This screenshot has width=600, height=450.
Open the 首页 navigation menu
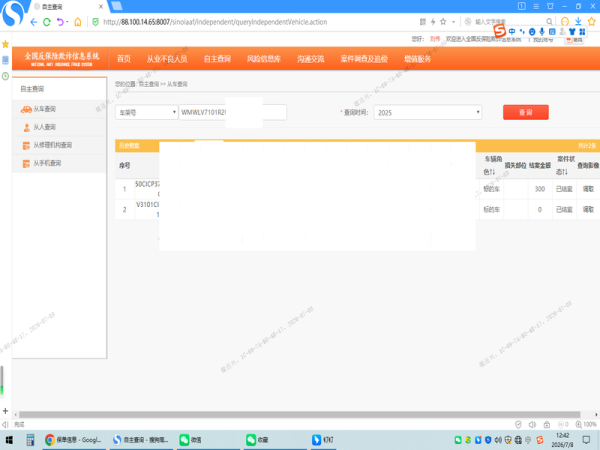(124, 59)
